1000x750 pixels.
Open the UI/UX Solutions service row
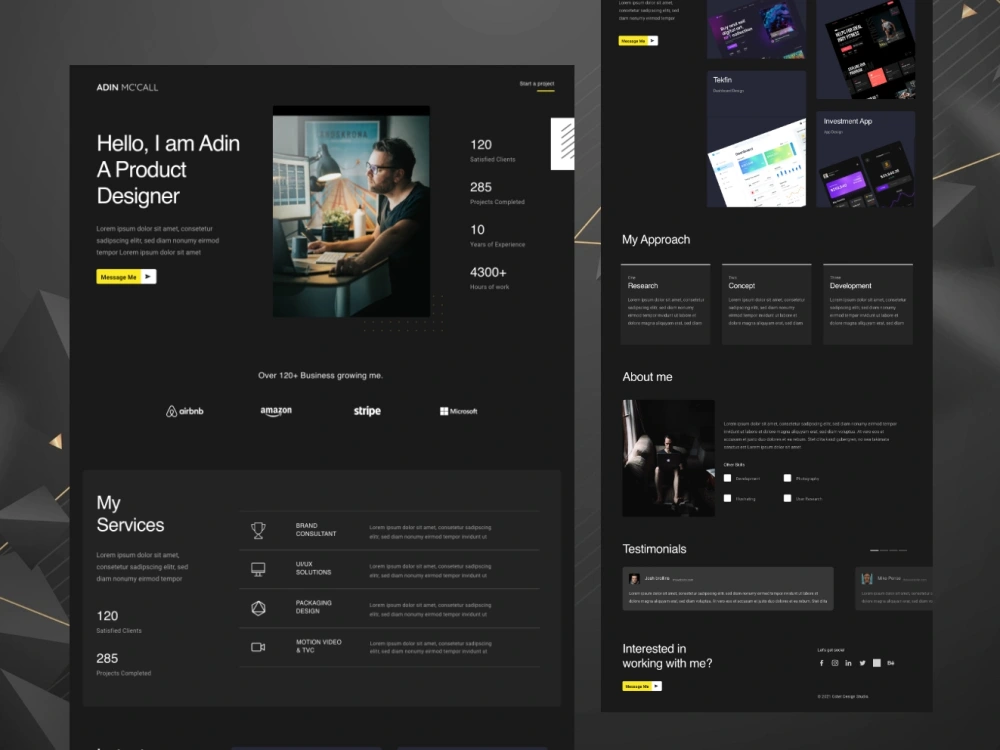click(389, 570)
